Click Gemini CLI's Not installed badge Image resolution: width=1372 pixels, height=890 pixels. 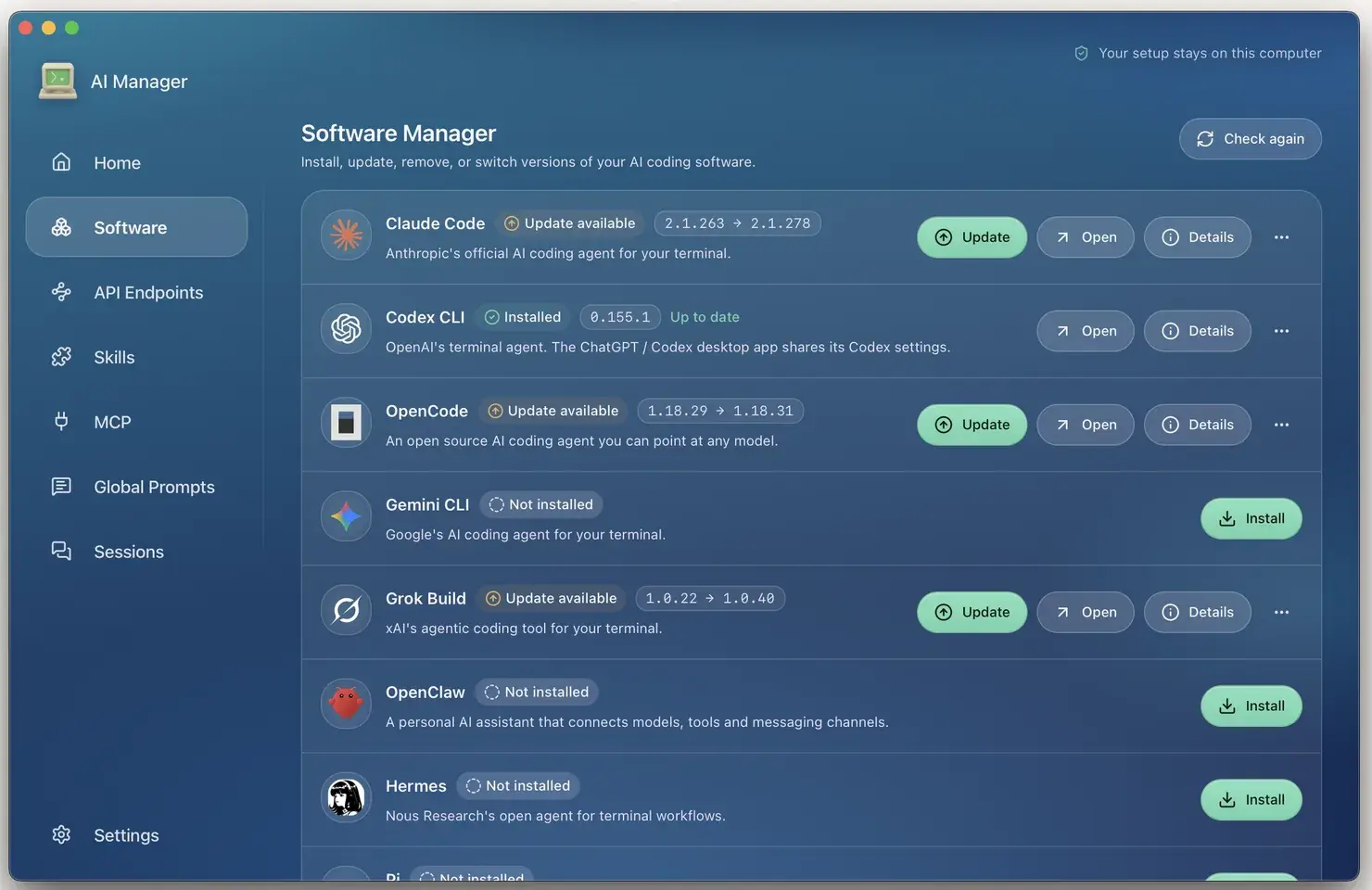pos(541,504)
